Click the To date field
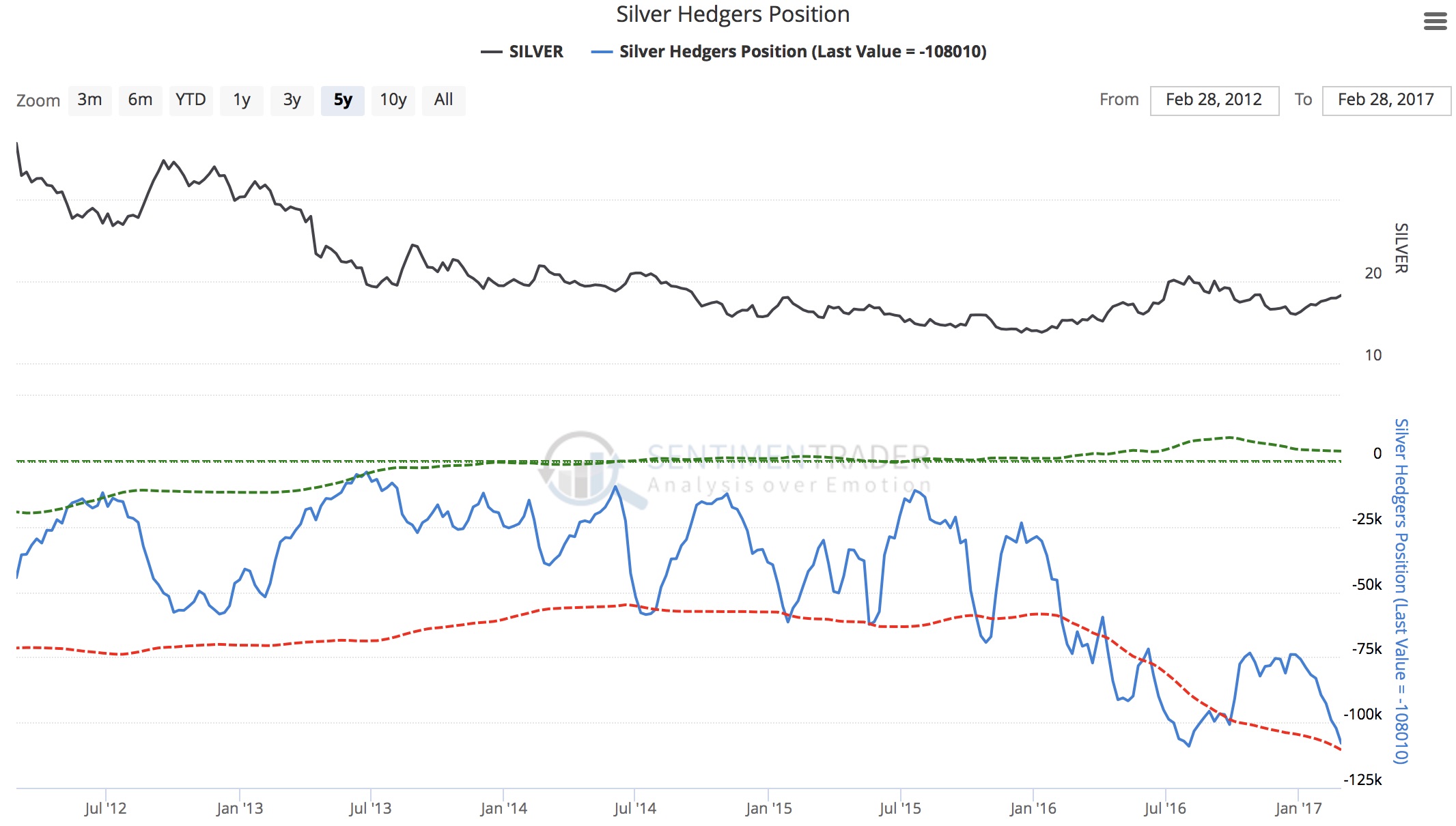 (x=1386, y=100)
